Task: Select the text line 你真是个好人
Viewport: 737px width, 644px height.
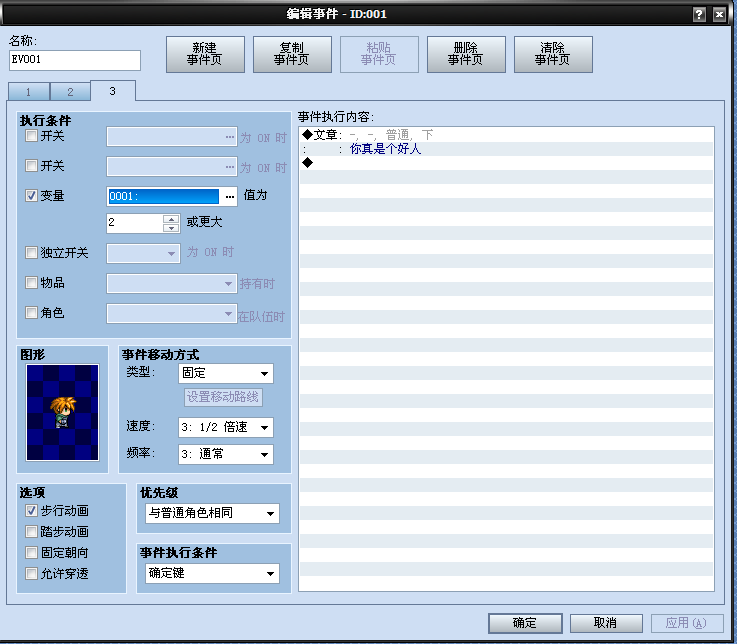Action: (506, 149)
